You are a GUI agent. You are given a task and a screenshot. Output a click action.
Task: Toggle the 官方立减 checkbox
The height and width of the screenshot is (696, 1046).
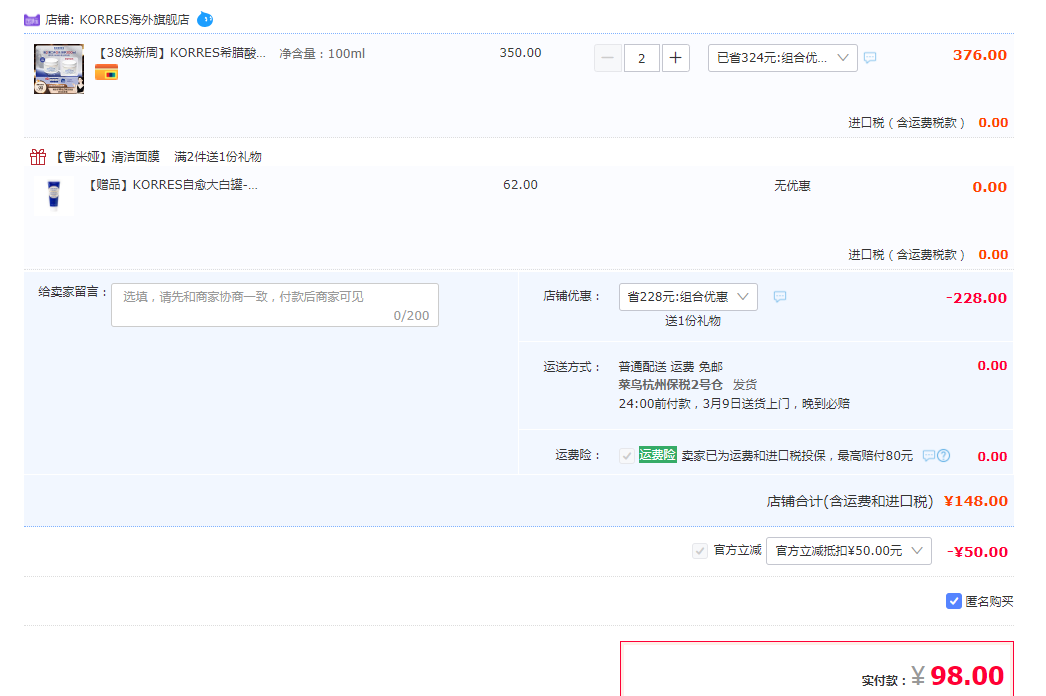click(x=700, y=551)
